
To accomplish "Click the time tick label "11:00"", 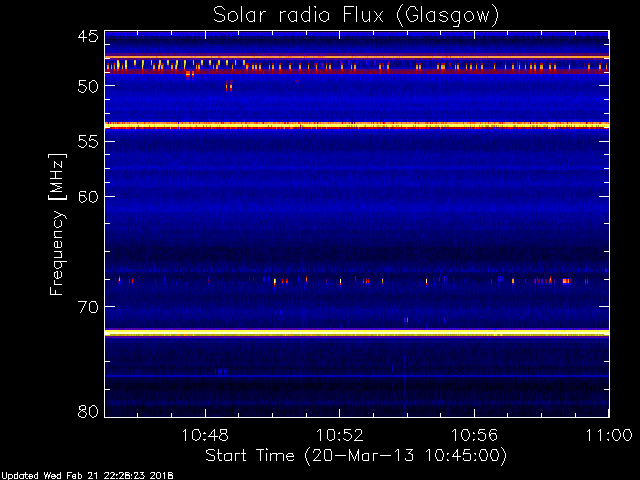I will click(609, 435).
